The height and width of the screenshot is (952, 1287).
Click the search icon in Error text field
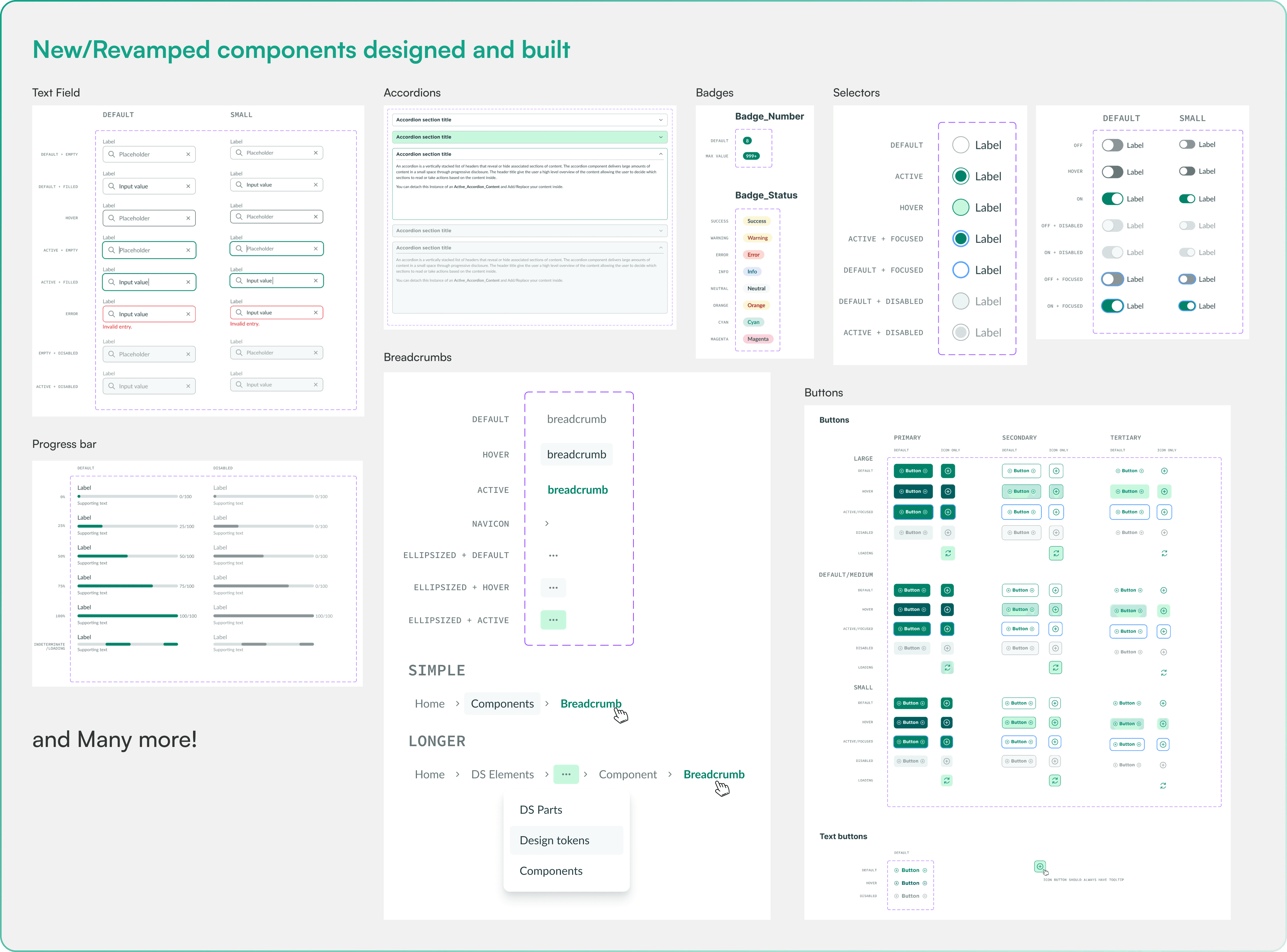pos(111,314)
